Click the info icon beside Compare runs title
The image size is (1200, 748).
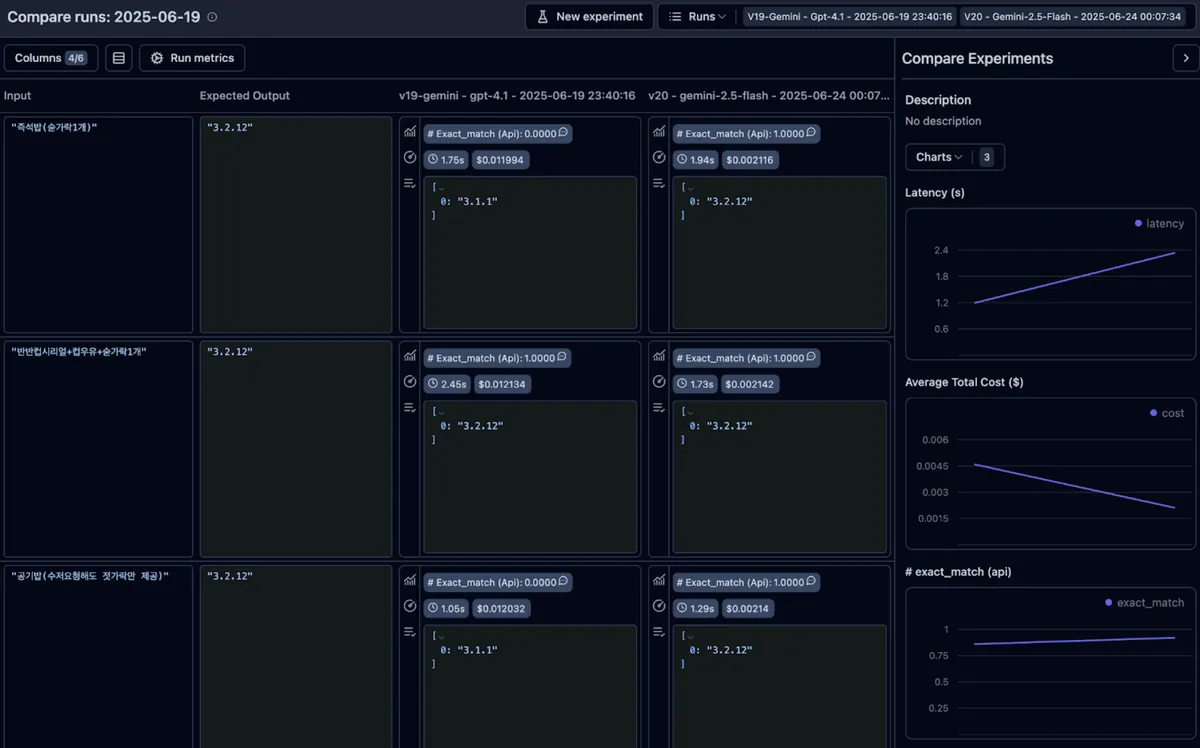click(212, 17)
